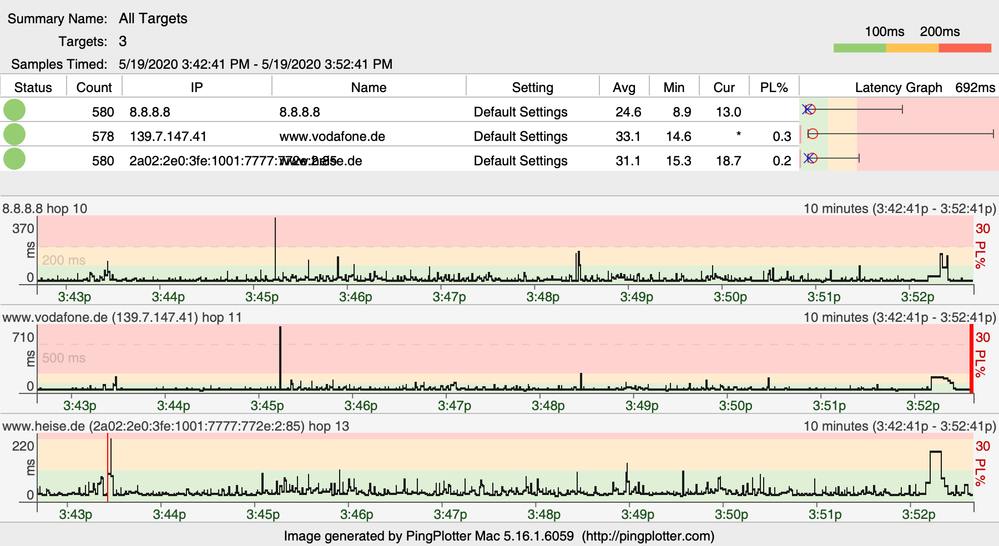
Task: Click the Latency Graph column header
Action: pyautogui.click(x=898, y=87)
